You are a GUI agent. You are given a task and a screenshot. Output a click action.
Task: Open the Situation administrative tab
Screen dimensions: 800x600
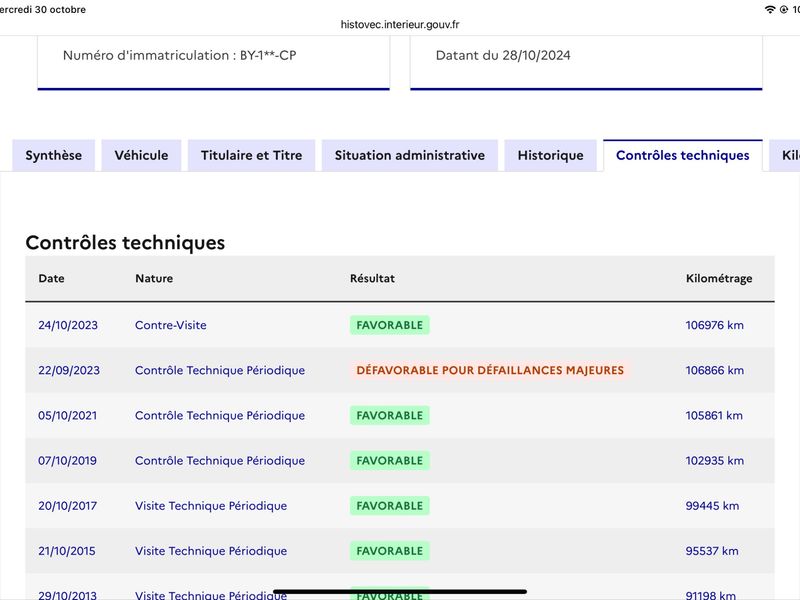coord(410,156)
